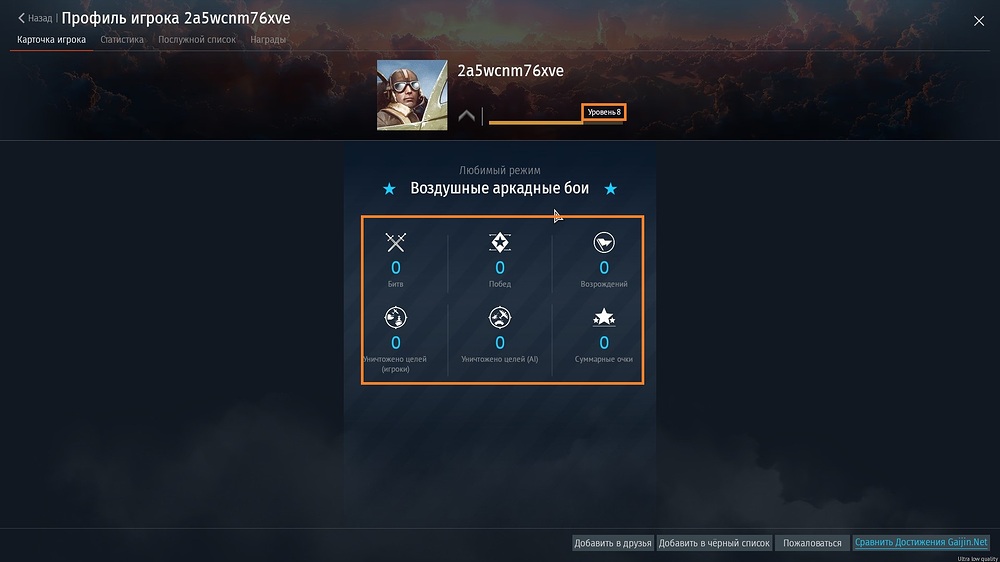1000x562 pixels.
Task: Click the left blue star icon
Action: point(389,189)
